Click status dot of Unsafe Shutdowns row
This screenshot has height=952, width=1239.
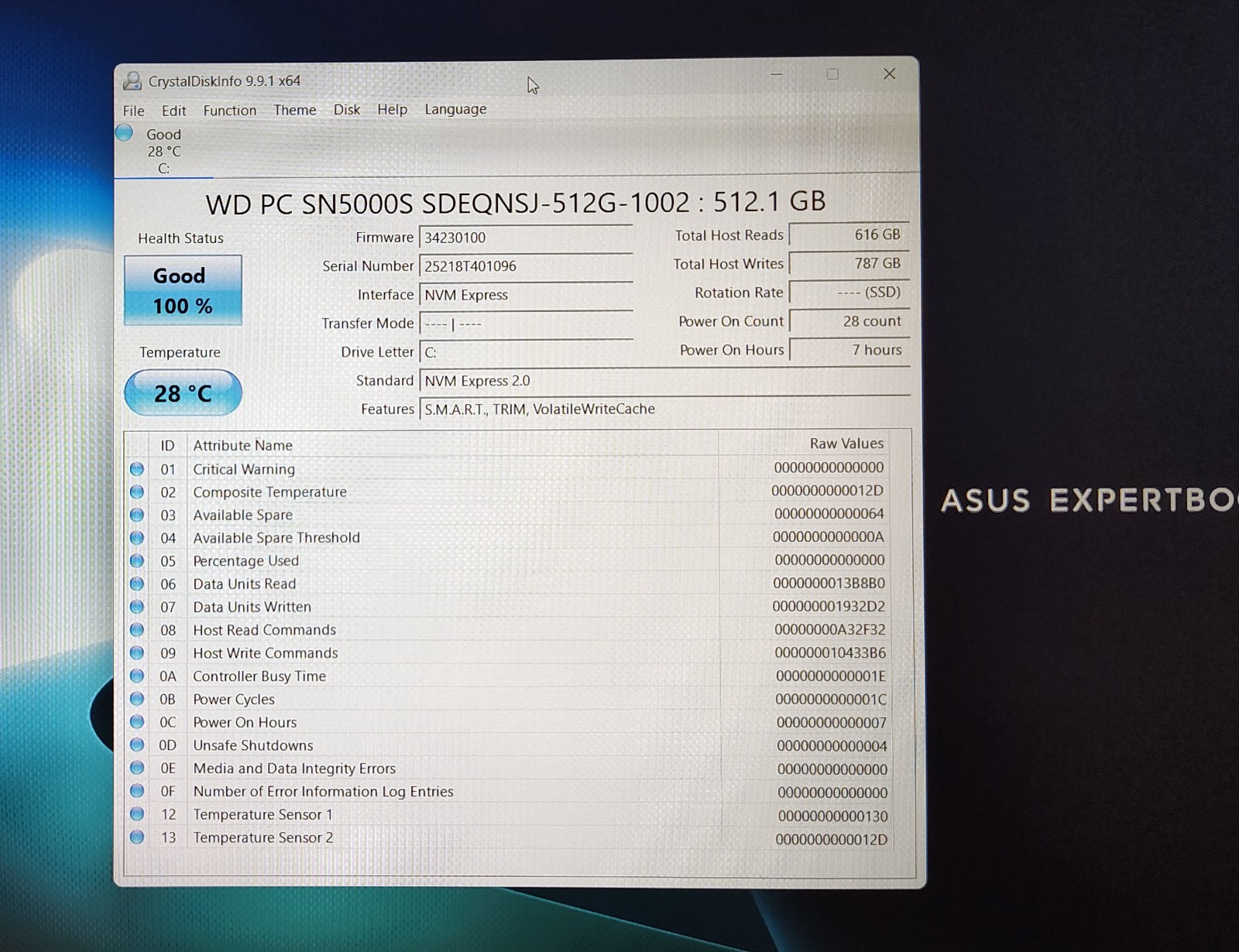click(137, 745)
